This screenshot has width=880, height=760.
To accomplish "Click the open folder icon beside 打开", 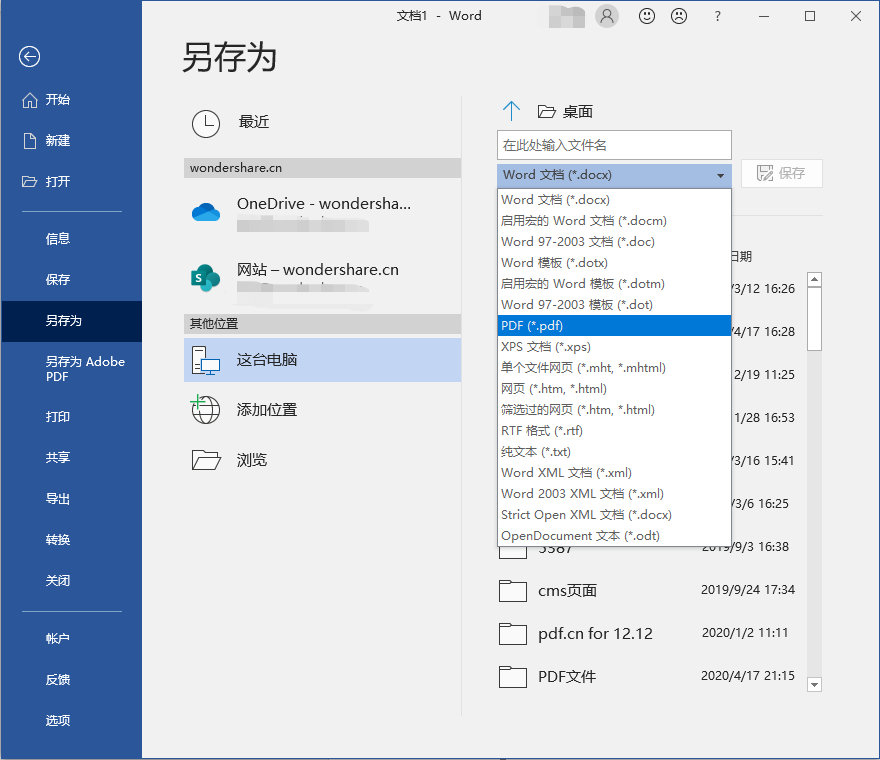I will [x=29, y=181].
